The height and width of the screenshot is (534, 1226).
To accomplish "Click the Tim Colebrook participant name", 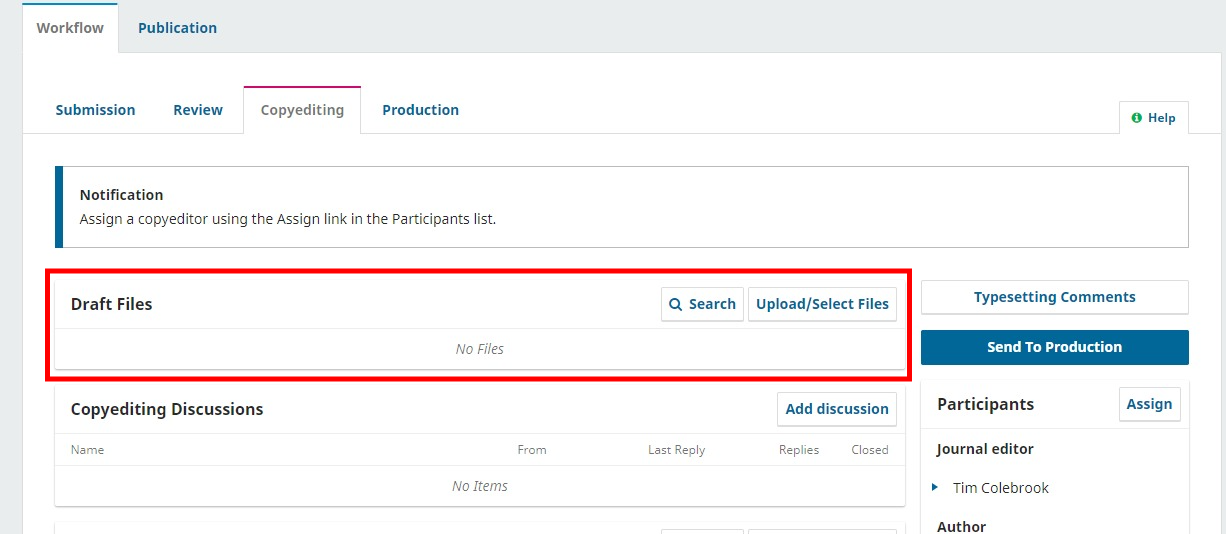I will pos(1000,488).
